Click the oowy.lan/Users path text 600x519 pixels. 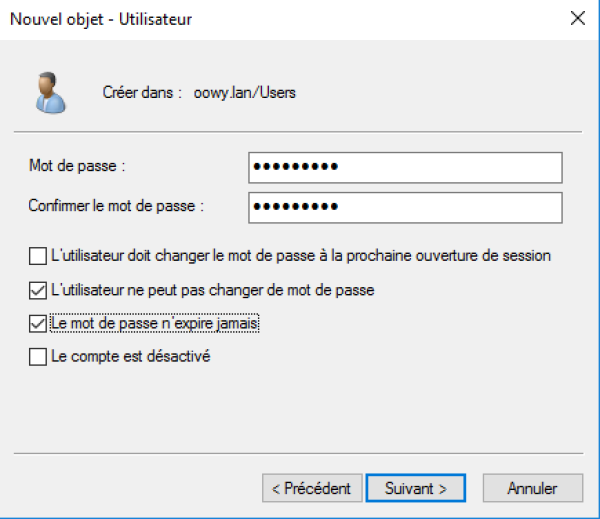tap(245, 93)
